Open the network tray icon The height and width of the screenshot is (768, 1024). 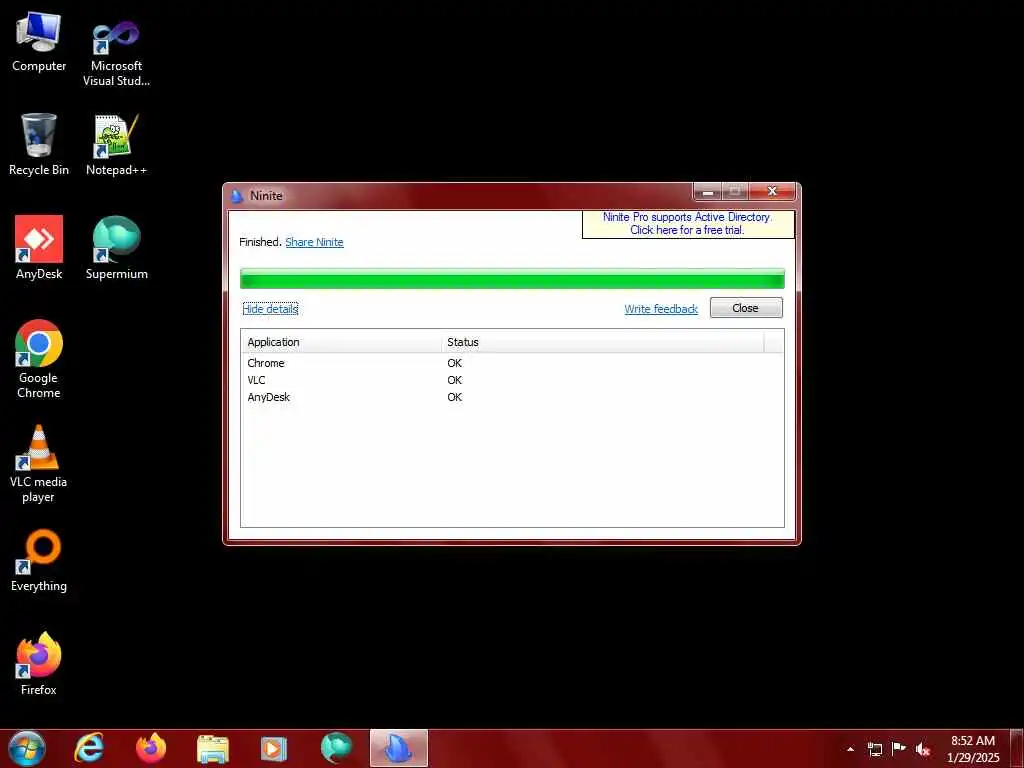click(x=874, y=749)
